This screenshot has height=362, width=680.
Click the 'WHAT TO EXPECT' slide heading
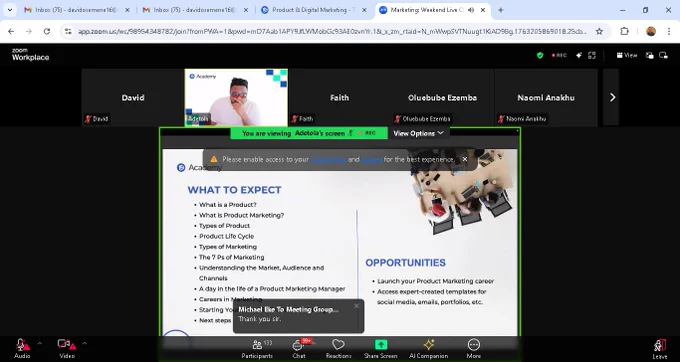point(235,190)
